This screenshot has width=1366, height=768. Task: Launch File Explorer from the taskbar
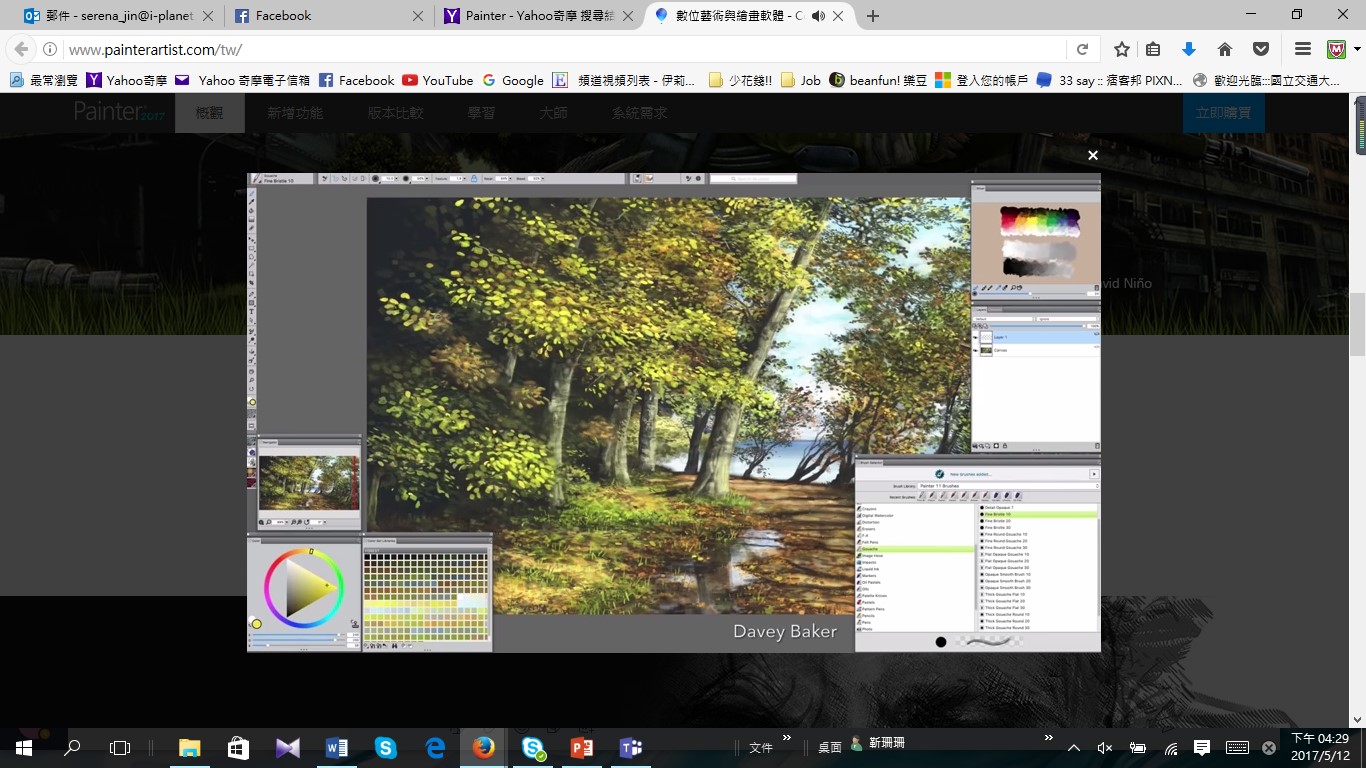coord(189,747)
